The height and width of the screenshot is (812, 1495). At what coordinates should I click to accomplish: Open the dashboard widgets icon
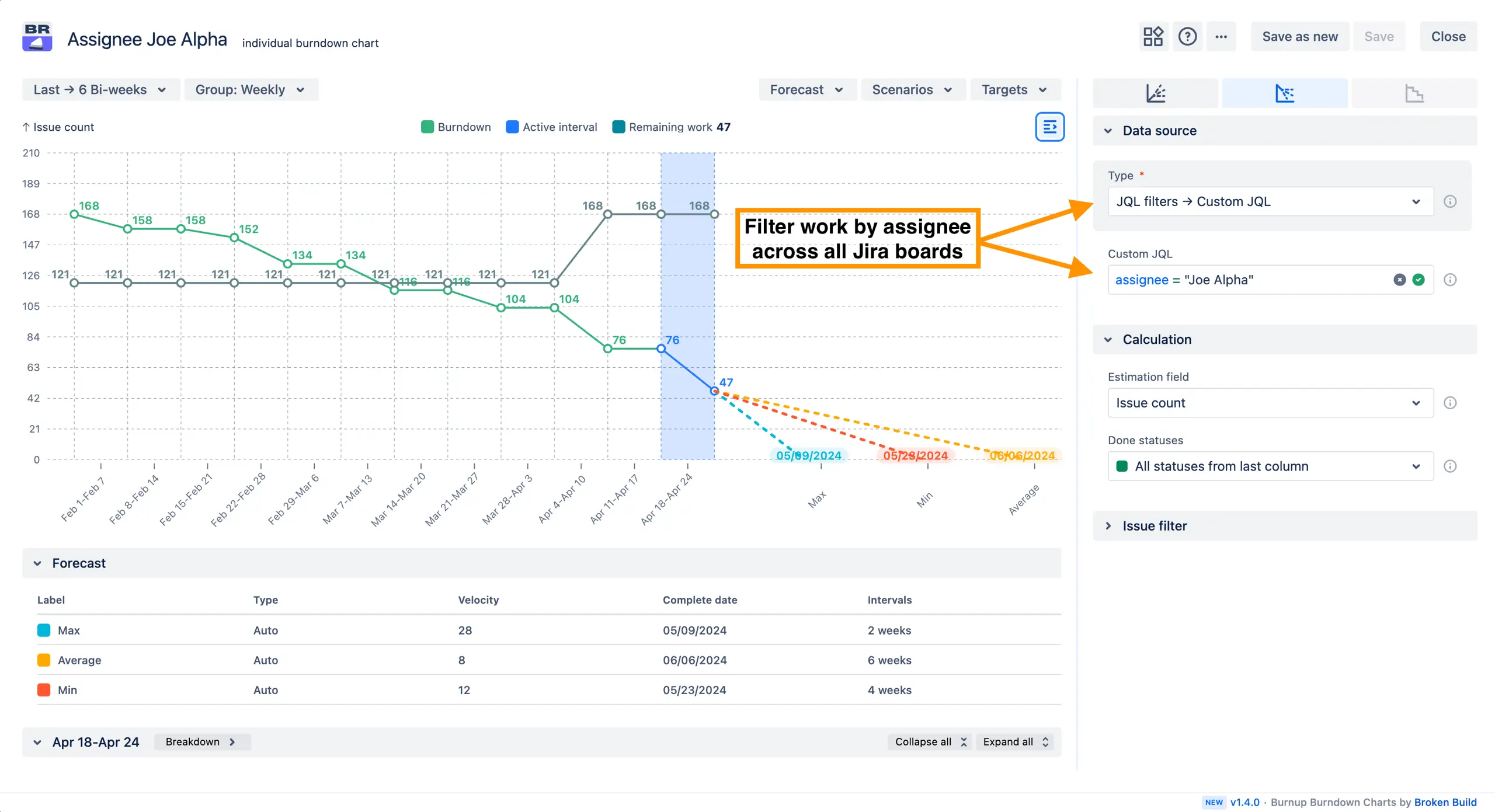pos(1153,37)
